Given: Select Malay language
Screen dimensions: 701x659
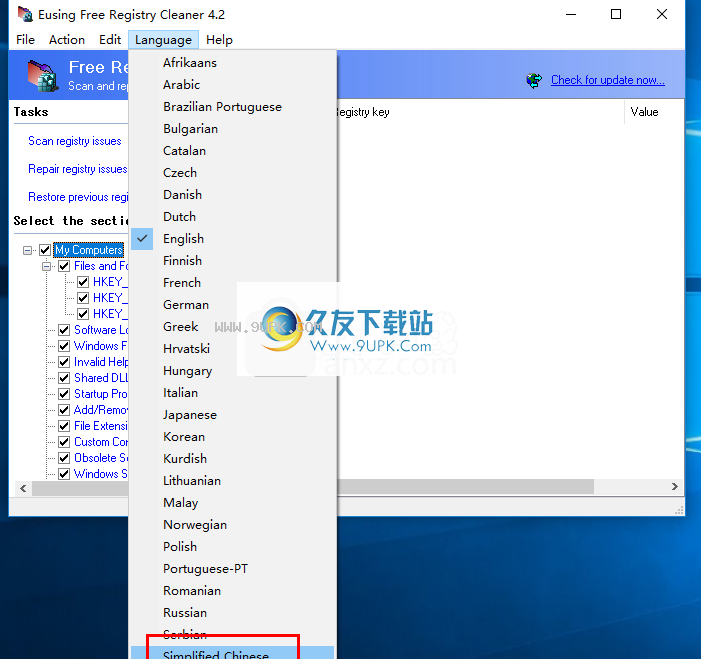Looking at the screenshot, I should click(x=232, y=503).
